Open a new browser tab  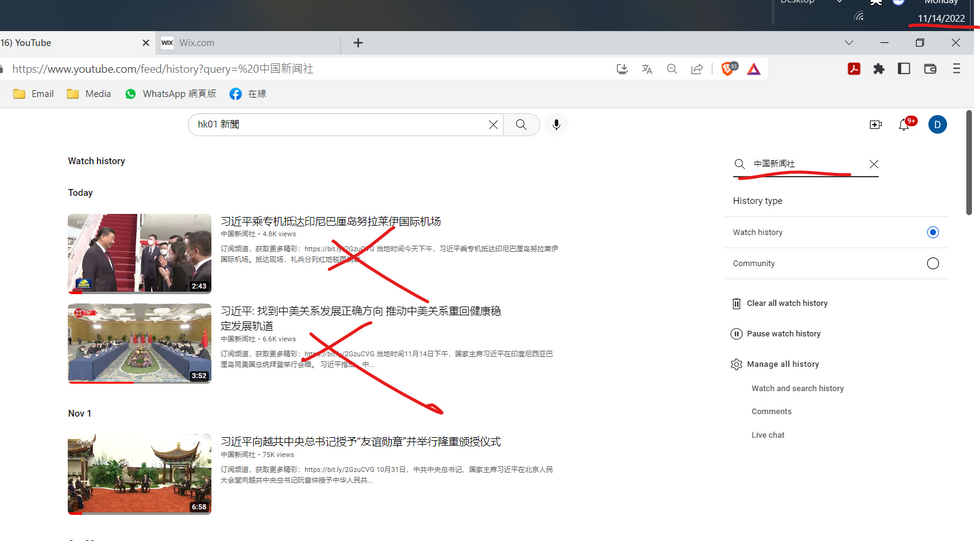point(358,42)
